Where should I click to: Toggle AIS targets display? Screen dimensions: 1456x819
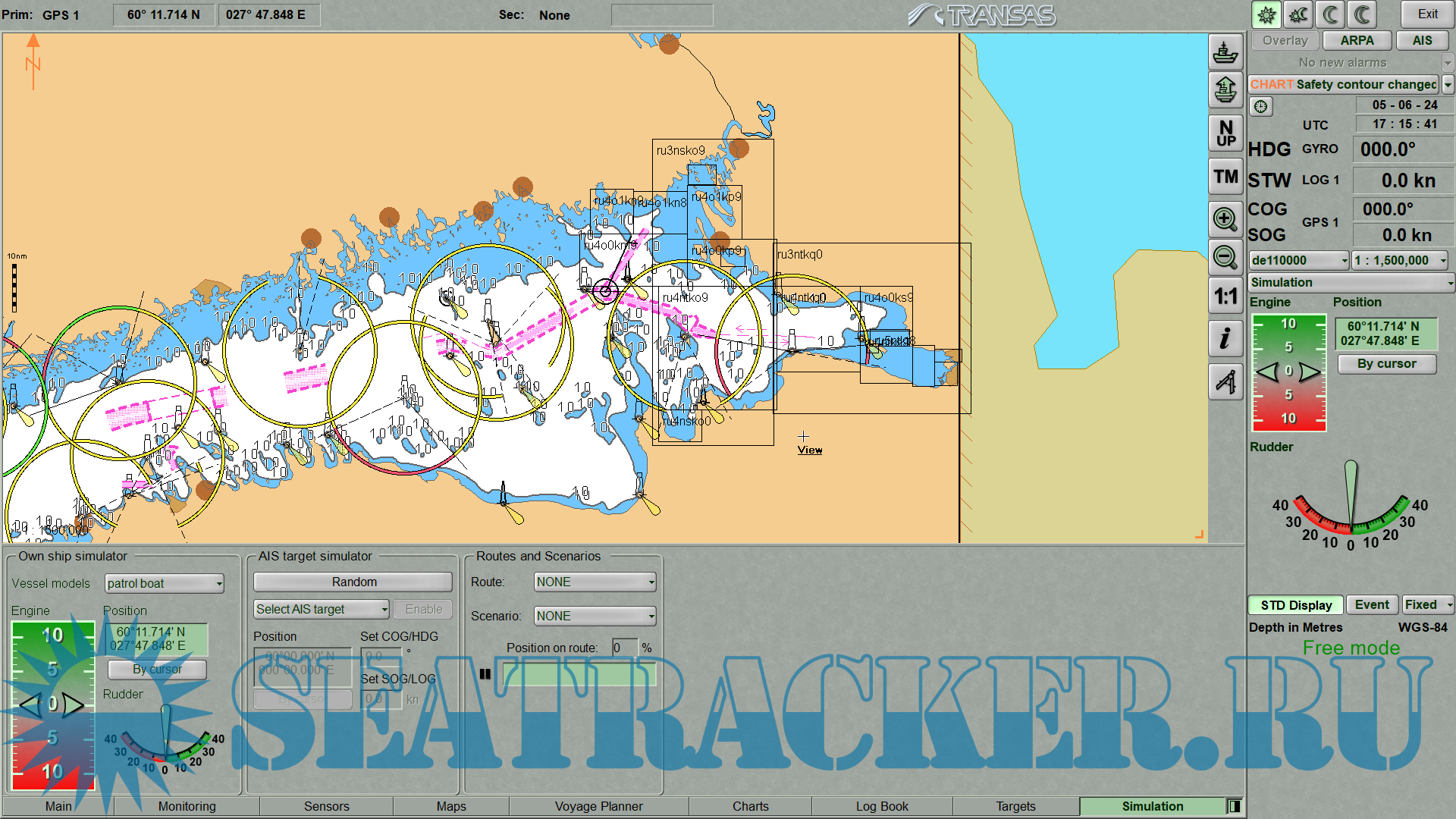1422,41
